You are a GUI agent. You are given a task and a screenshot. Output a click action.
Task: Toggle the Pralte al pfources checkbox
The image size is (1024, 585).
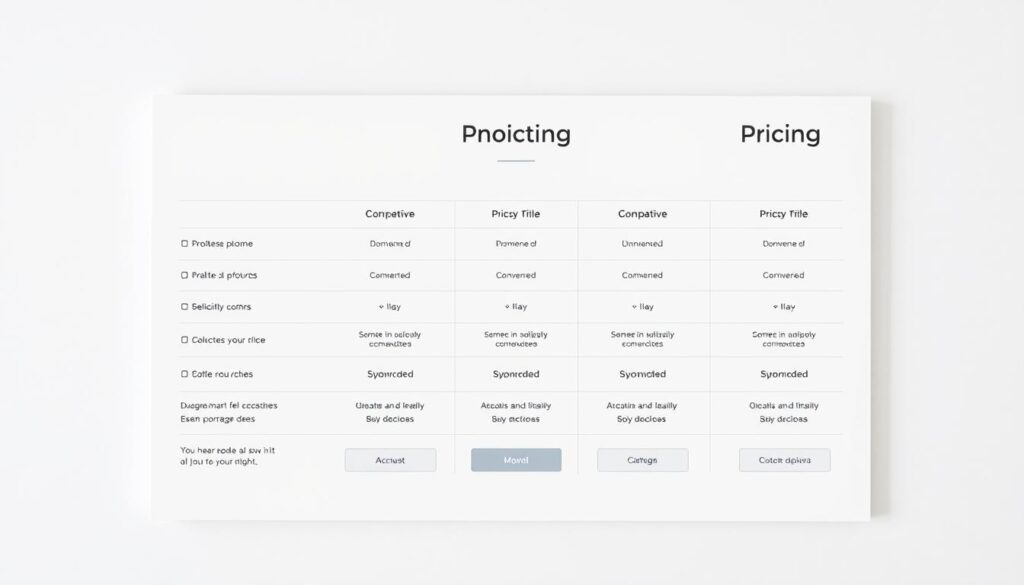[184, 276]
